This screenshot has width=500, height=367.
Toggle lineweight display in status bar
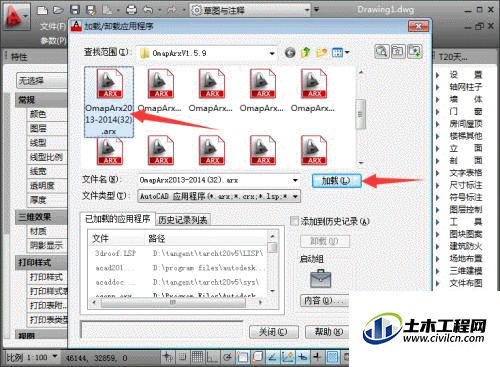[317, 357]
